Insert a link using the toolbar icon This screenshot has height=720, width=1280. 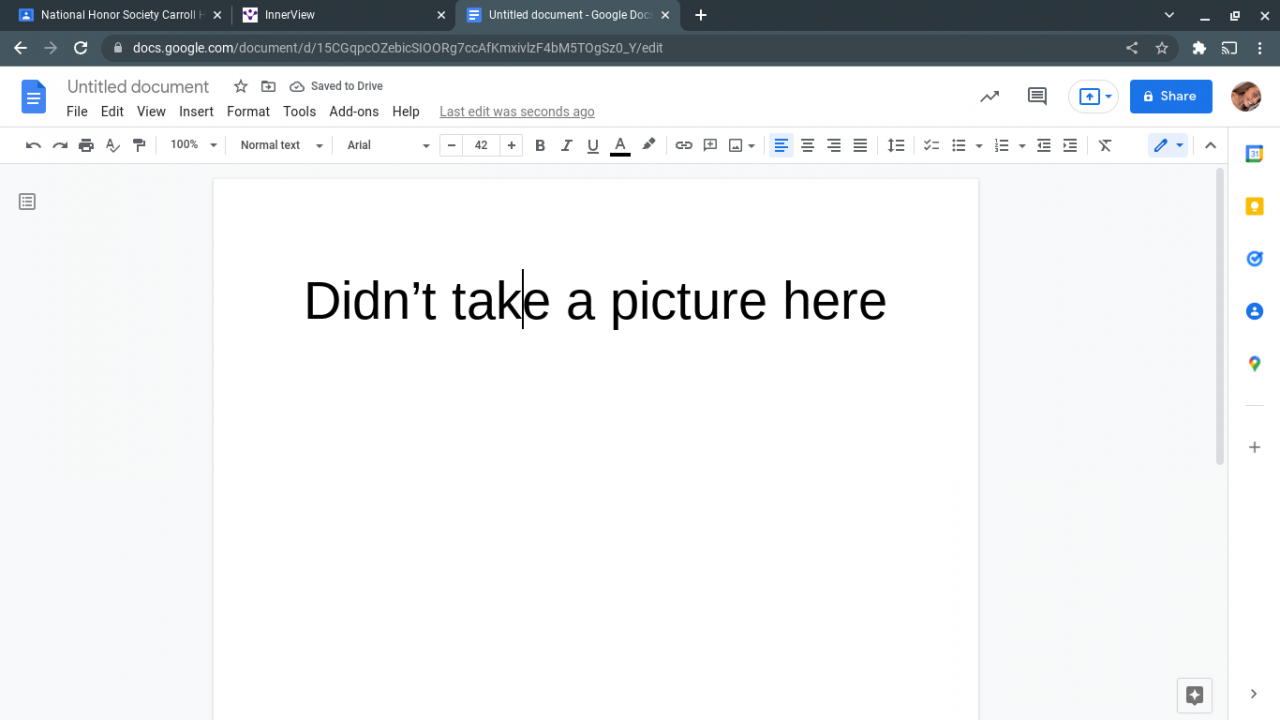(683, 146)
